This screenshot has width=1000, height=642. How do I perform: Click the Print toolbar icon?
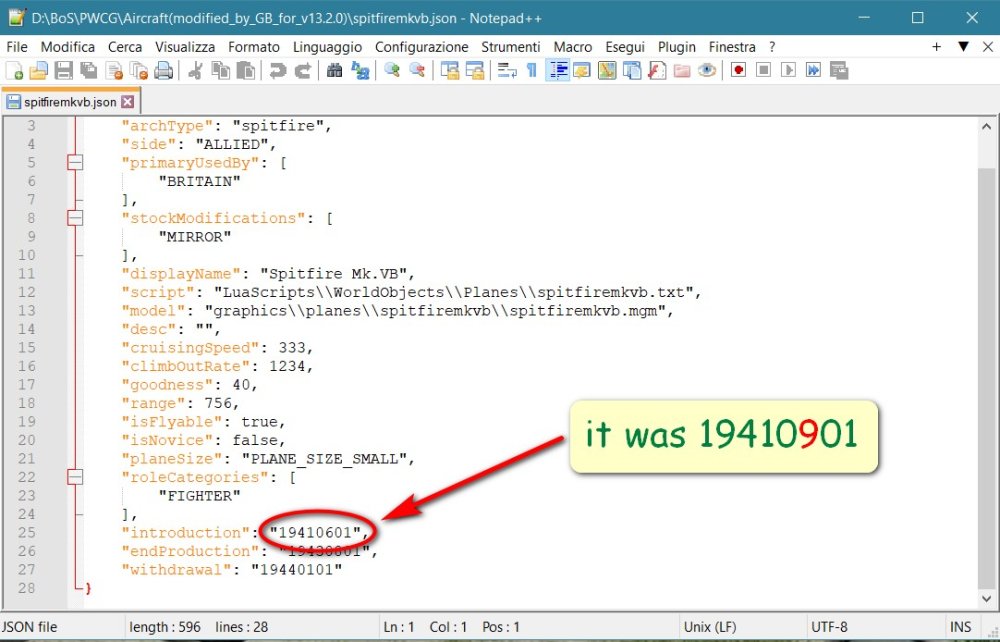pos(163,70)
